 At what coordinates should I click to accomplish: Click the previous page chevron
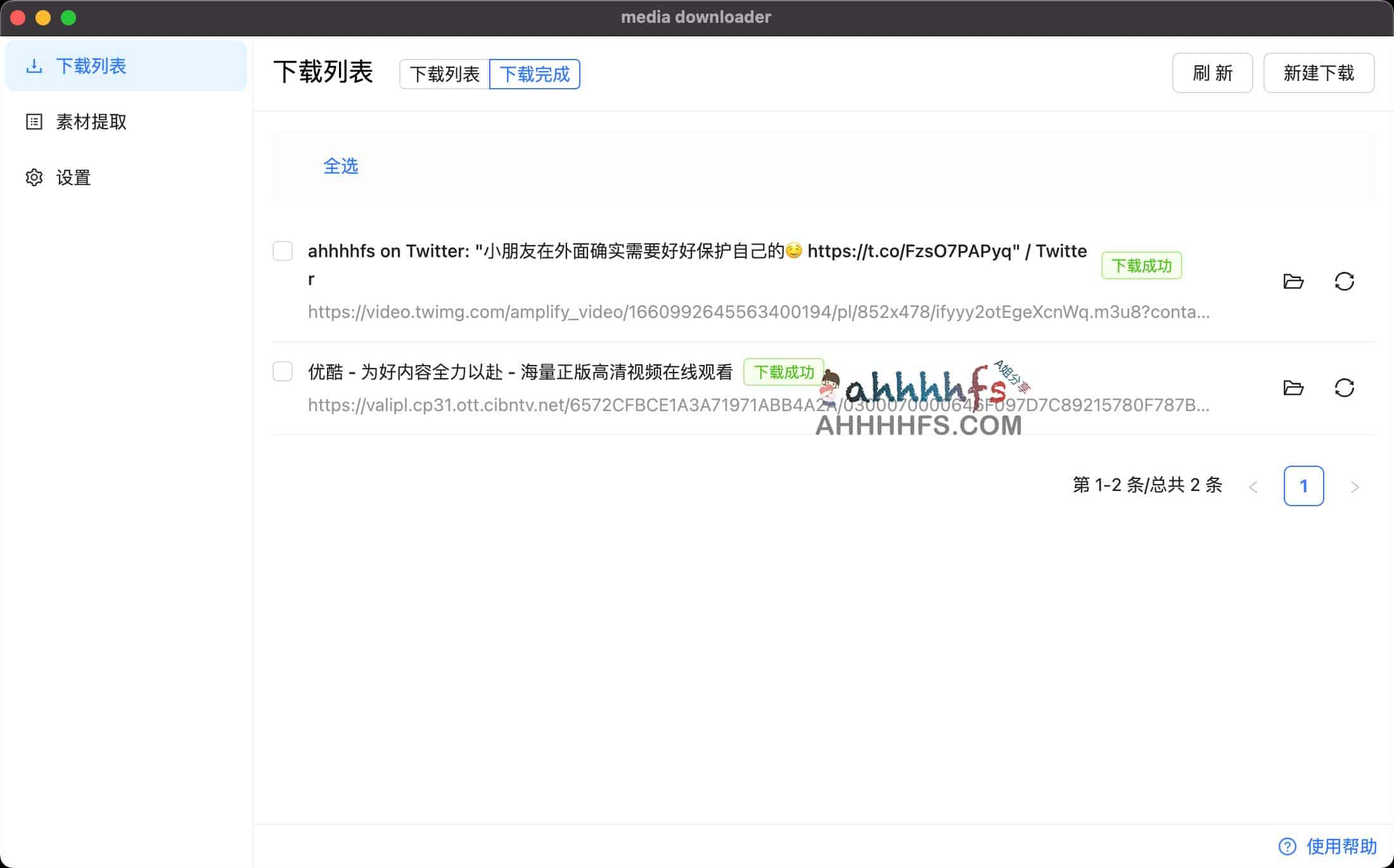(x=1254, y=486)
